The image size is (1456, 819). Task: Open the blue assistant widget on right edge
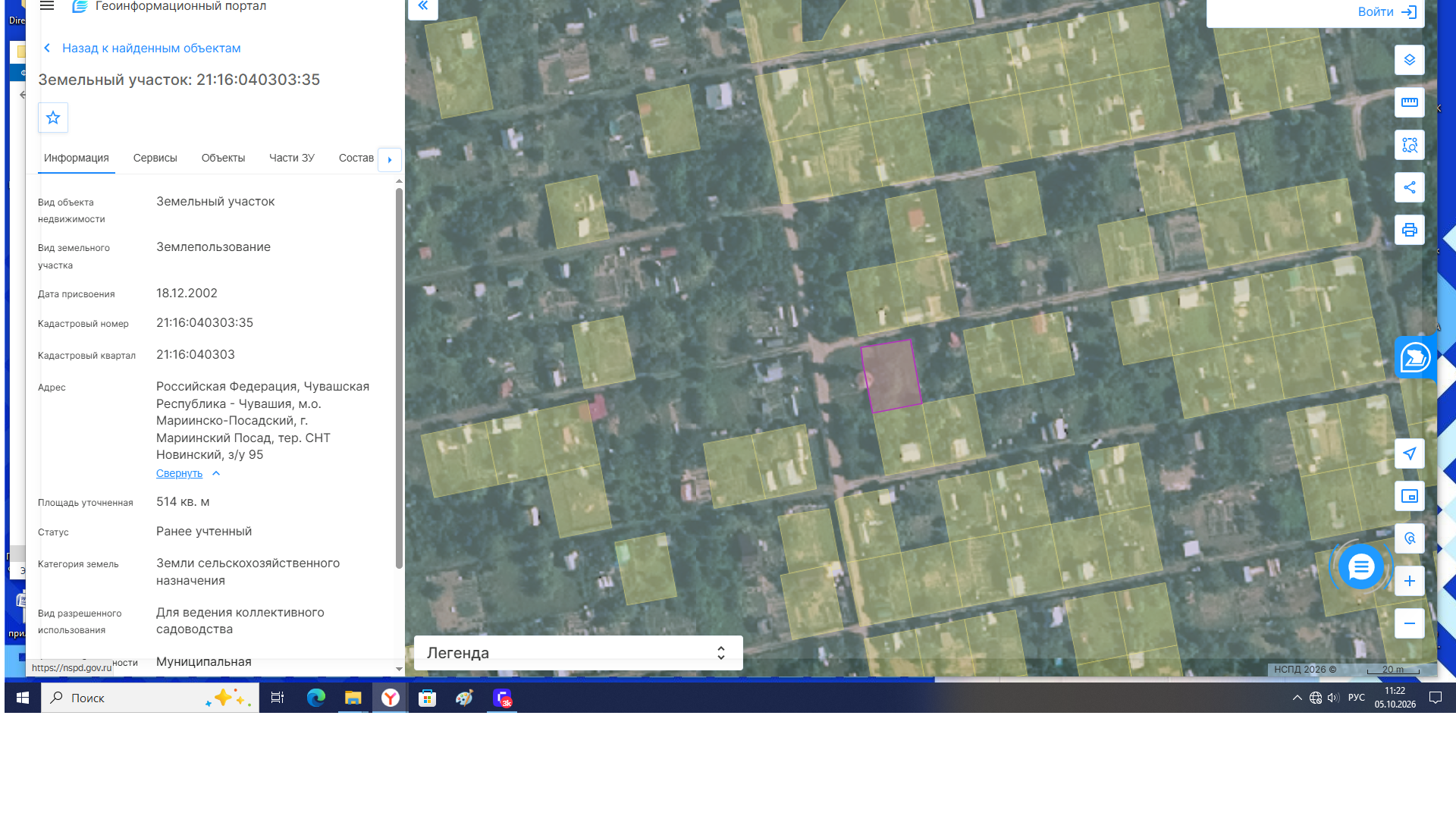1415,357
